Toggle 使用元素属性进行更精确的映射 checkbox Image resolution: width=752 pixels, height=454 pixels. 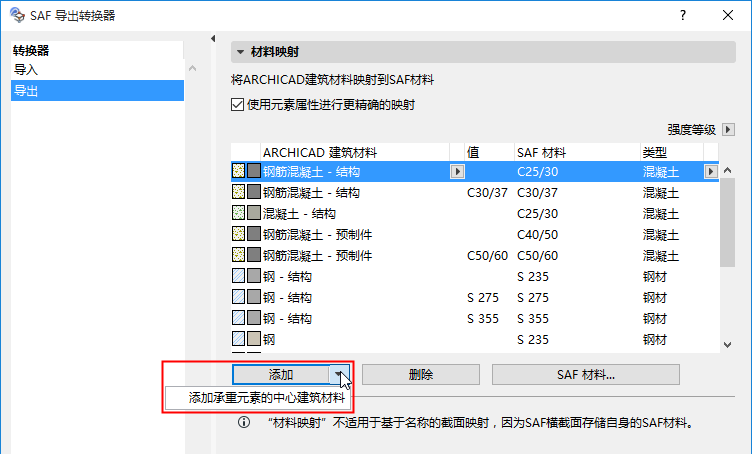(x=237, y=105)
